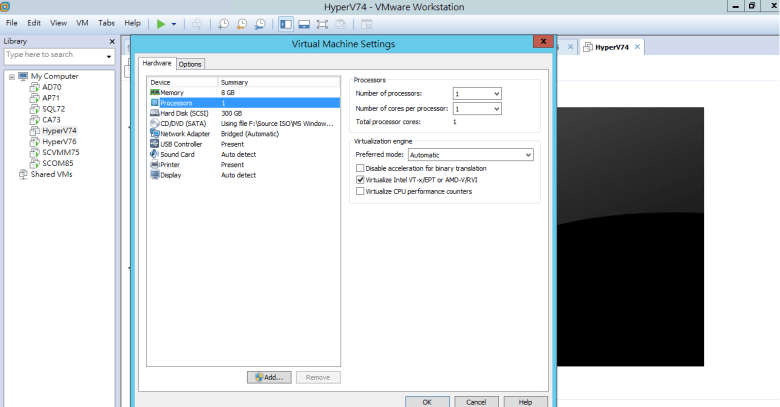780x407 pixels.
Task: Select Hard Disk (SCSI) in device list
Action: coord(181,113)
